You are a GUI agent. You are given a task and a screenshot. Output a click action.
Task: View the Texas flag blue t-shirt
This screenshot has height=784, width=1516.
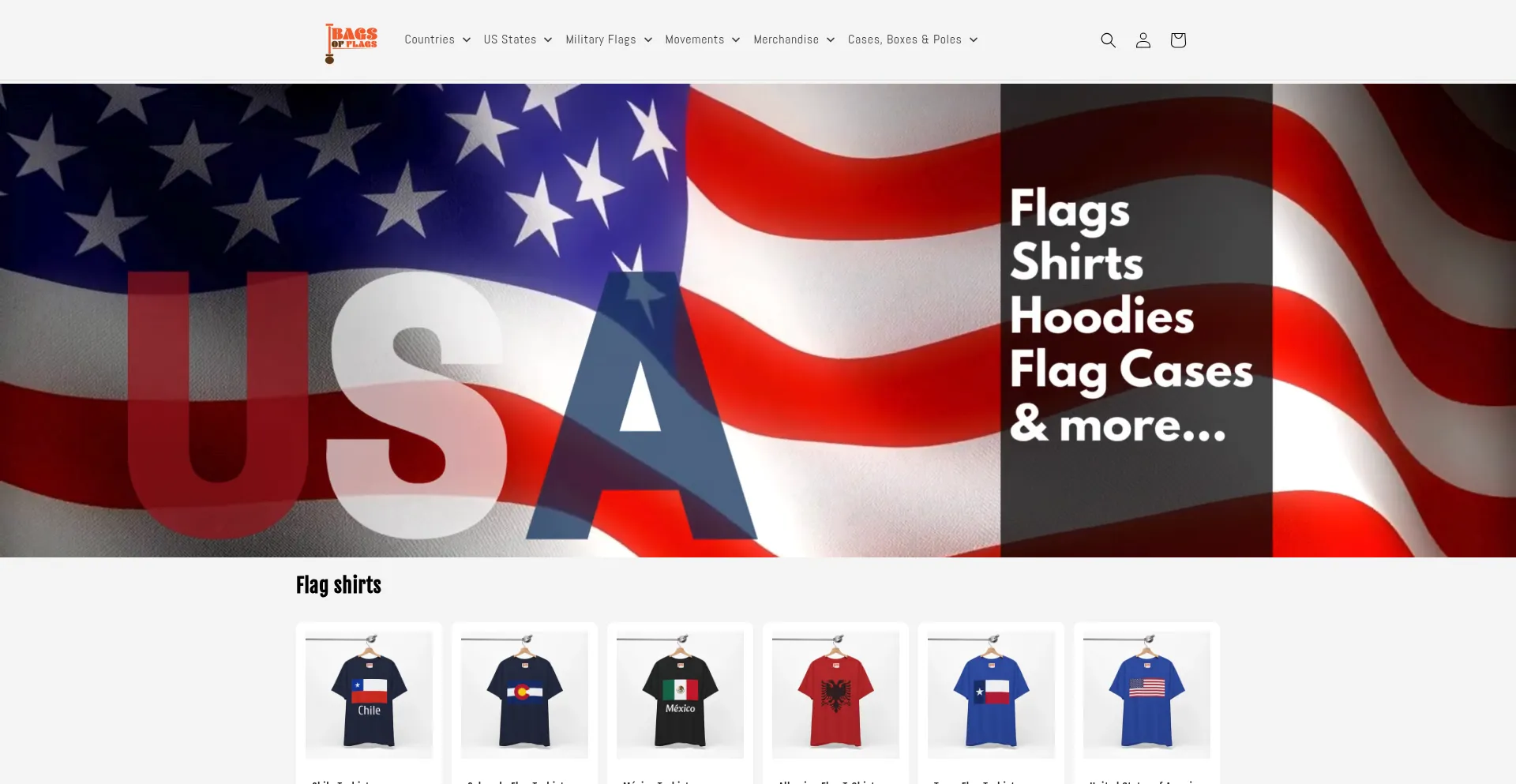(991, 695)
